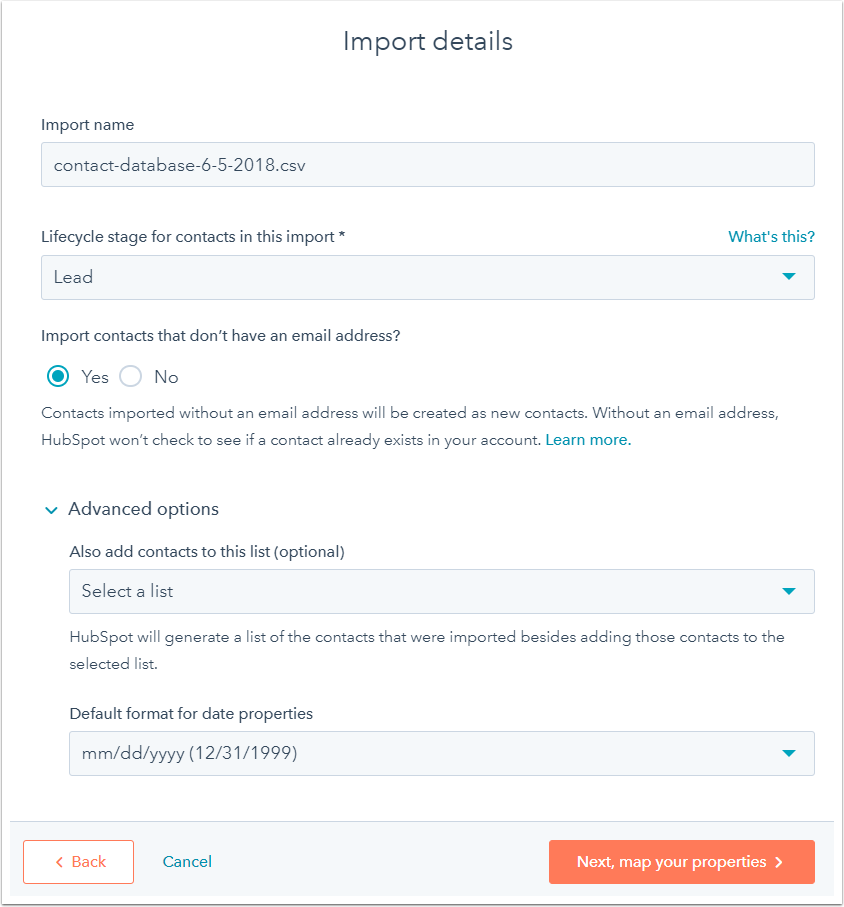This screenshot has width=844, height=907.
Task: Click the Select a list dropdown arrow
Action: (788, 591)
